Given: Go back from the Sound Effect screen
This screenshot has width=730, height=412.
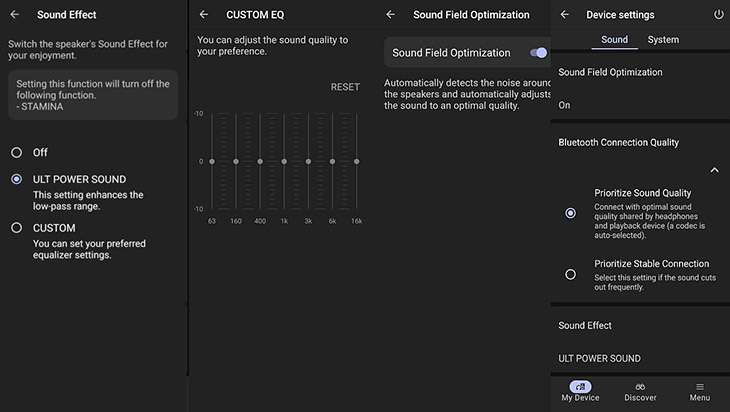Looking at the screenshot, I should click(x=15, y=14).
